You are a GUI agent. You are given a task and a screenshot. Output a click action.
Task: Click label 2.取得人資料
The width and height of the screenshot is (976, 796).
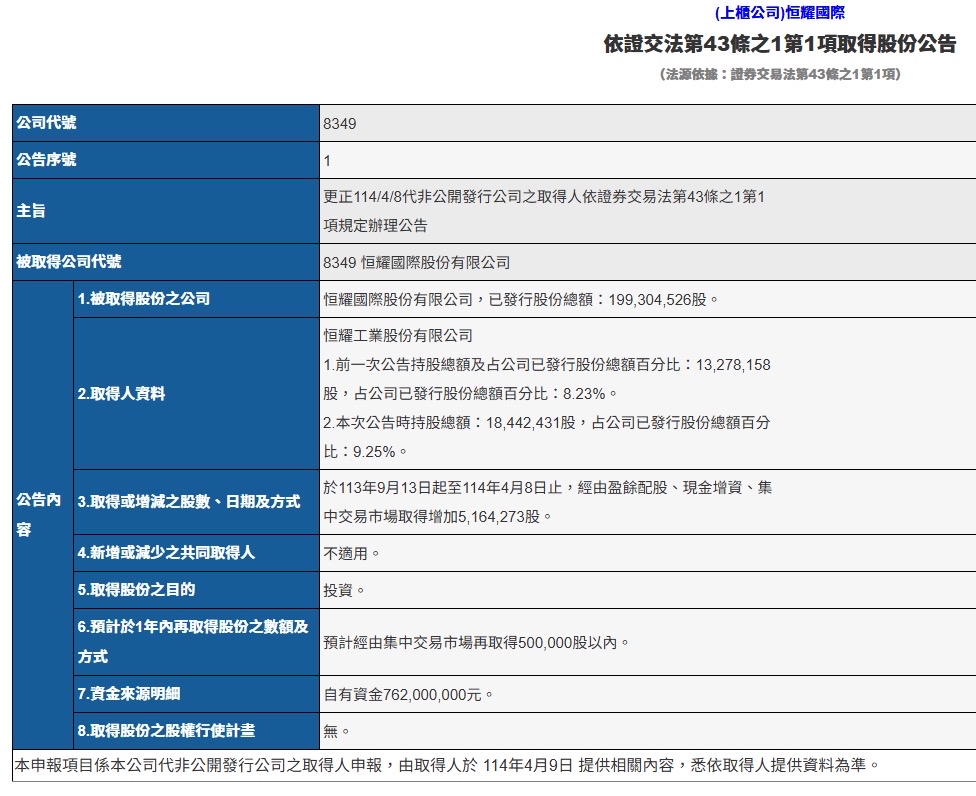pyautogui.click(x=196, y=393)
